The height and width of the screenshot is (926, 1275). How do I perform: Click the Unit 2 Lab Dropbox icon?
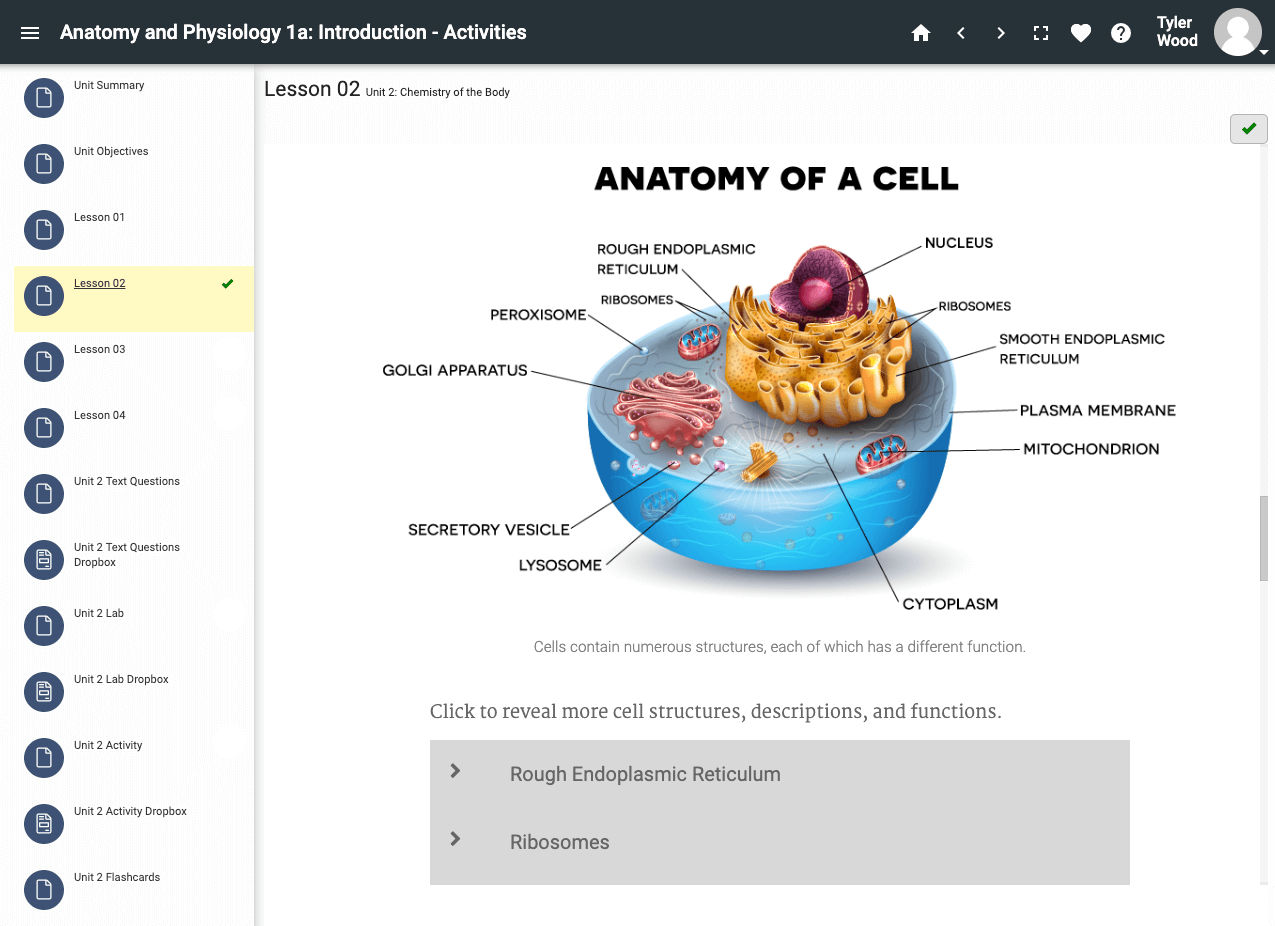44,691
